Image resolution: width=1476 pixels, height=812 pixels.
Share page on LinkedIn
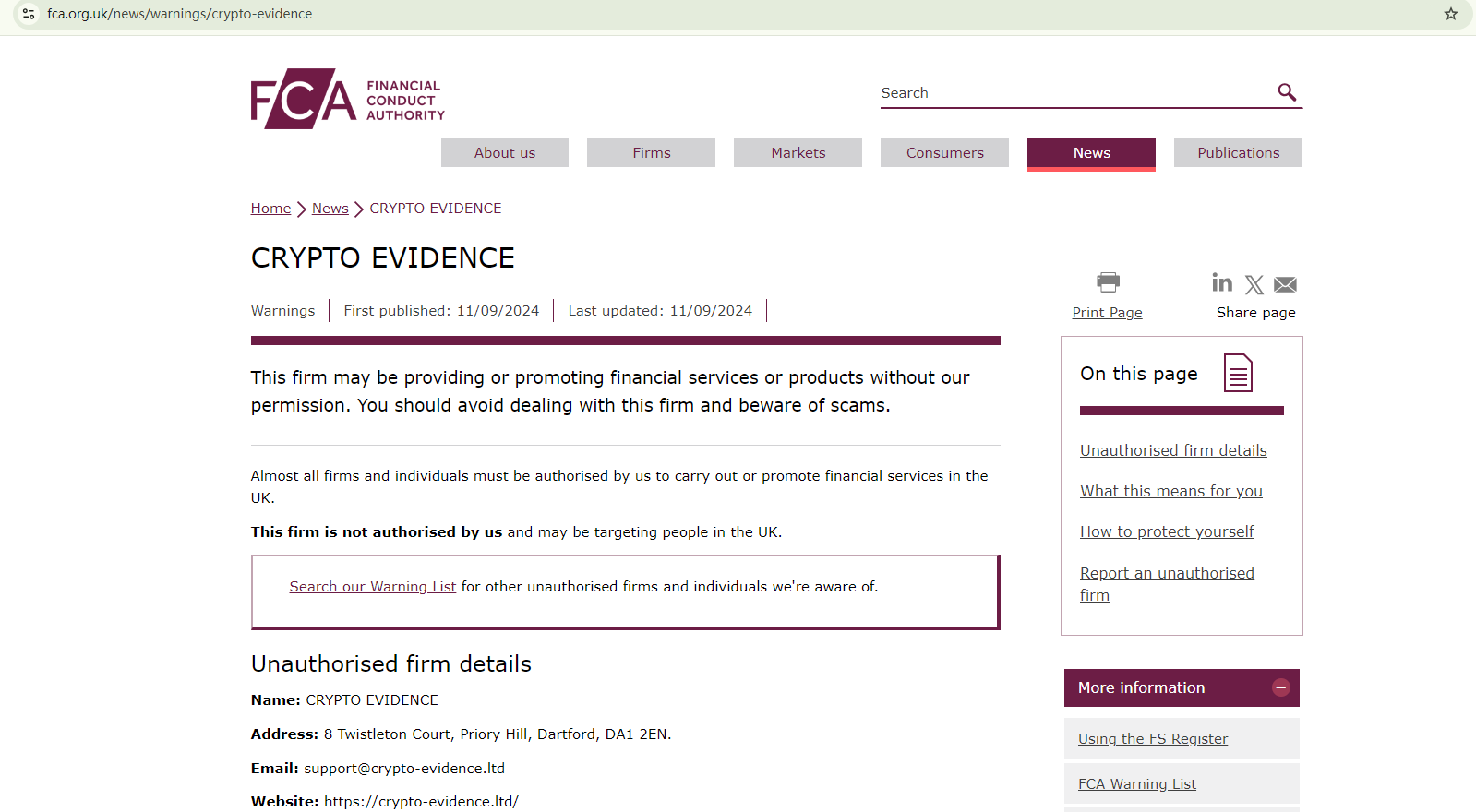[1222, 283]
